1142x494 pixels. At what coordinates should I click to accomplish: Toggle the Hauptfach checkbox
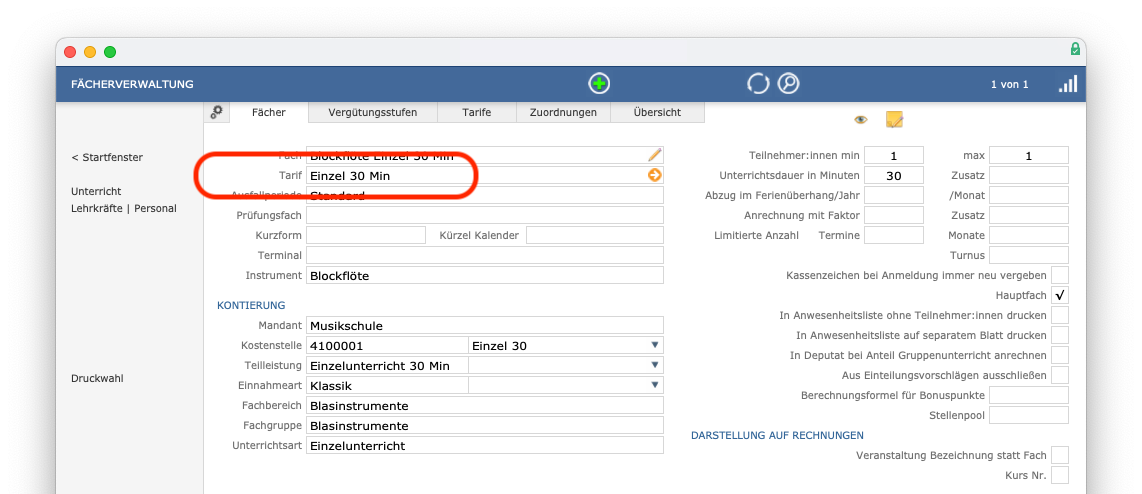pyautogui.click(x=1060, y=295)
